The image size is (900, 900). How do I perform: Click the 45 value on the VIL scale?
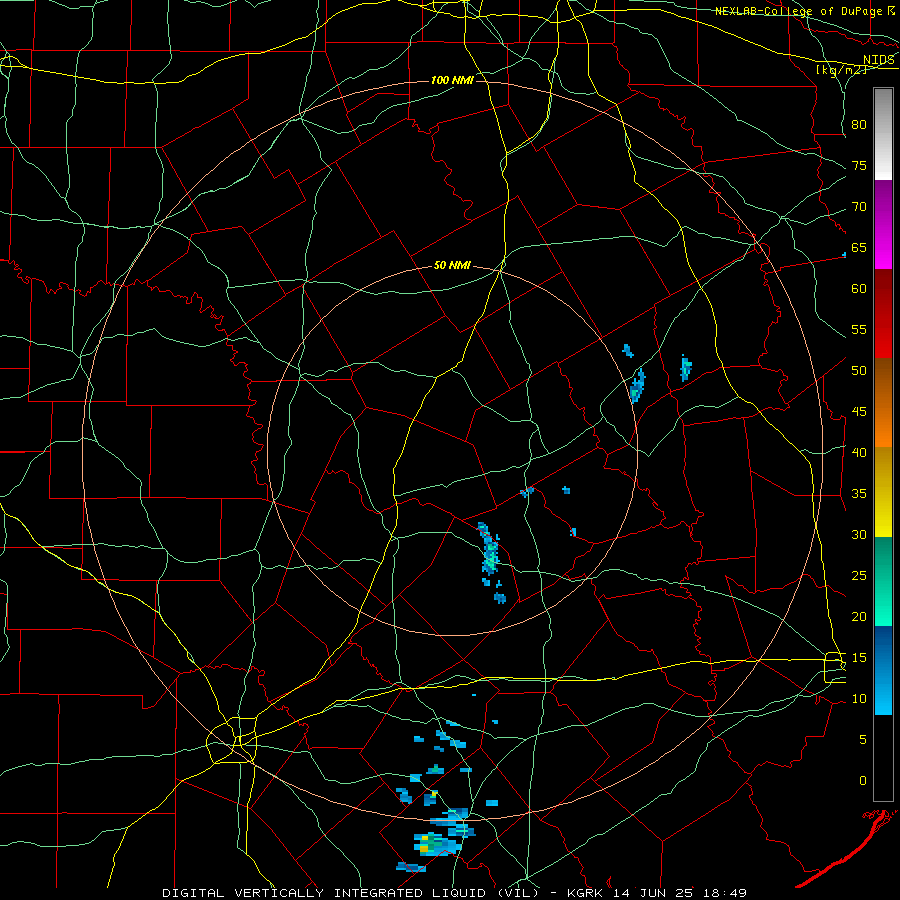859,412
